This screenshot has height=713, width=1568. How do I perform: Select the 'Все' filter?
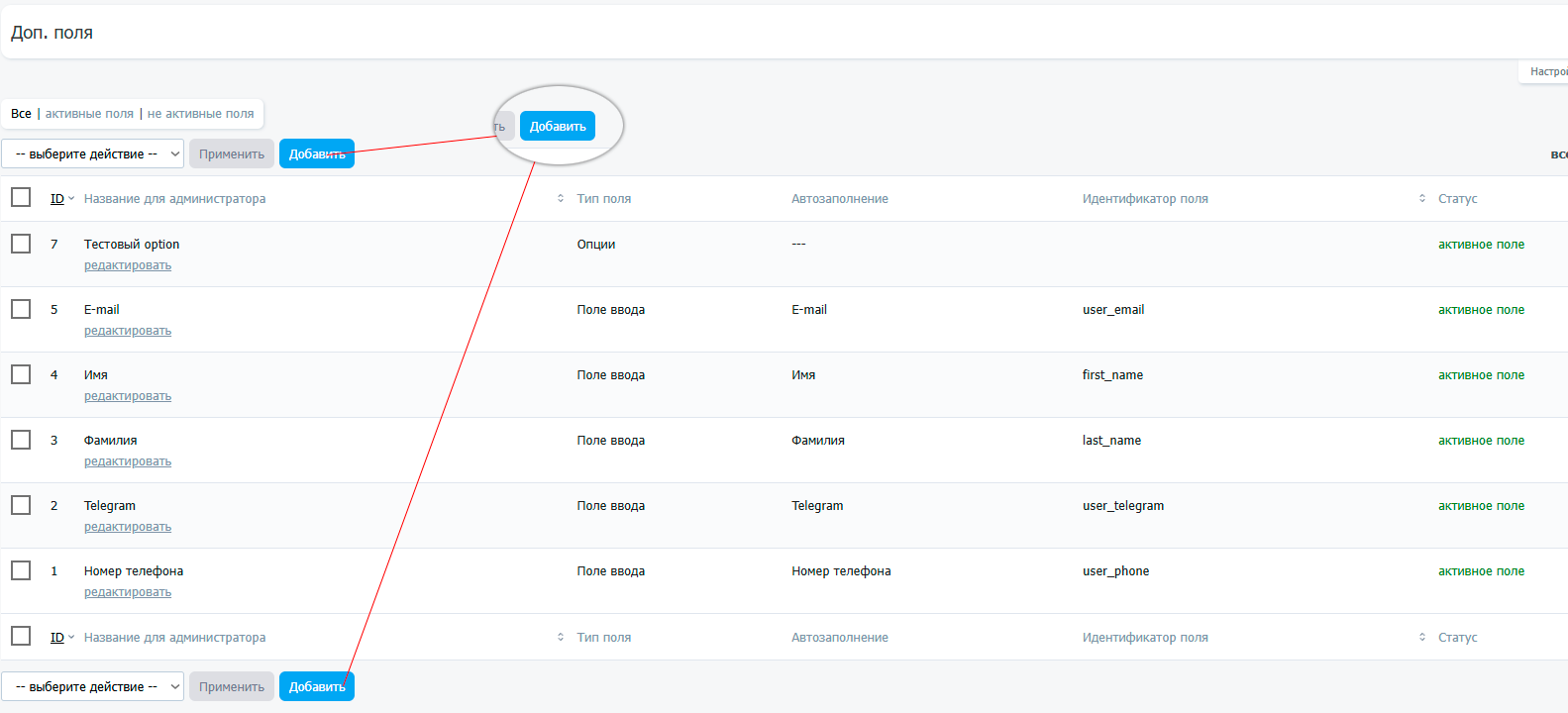[x=21, y=114]
